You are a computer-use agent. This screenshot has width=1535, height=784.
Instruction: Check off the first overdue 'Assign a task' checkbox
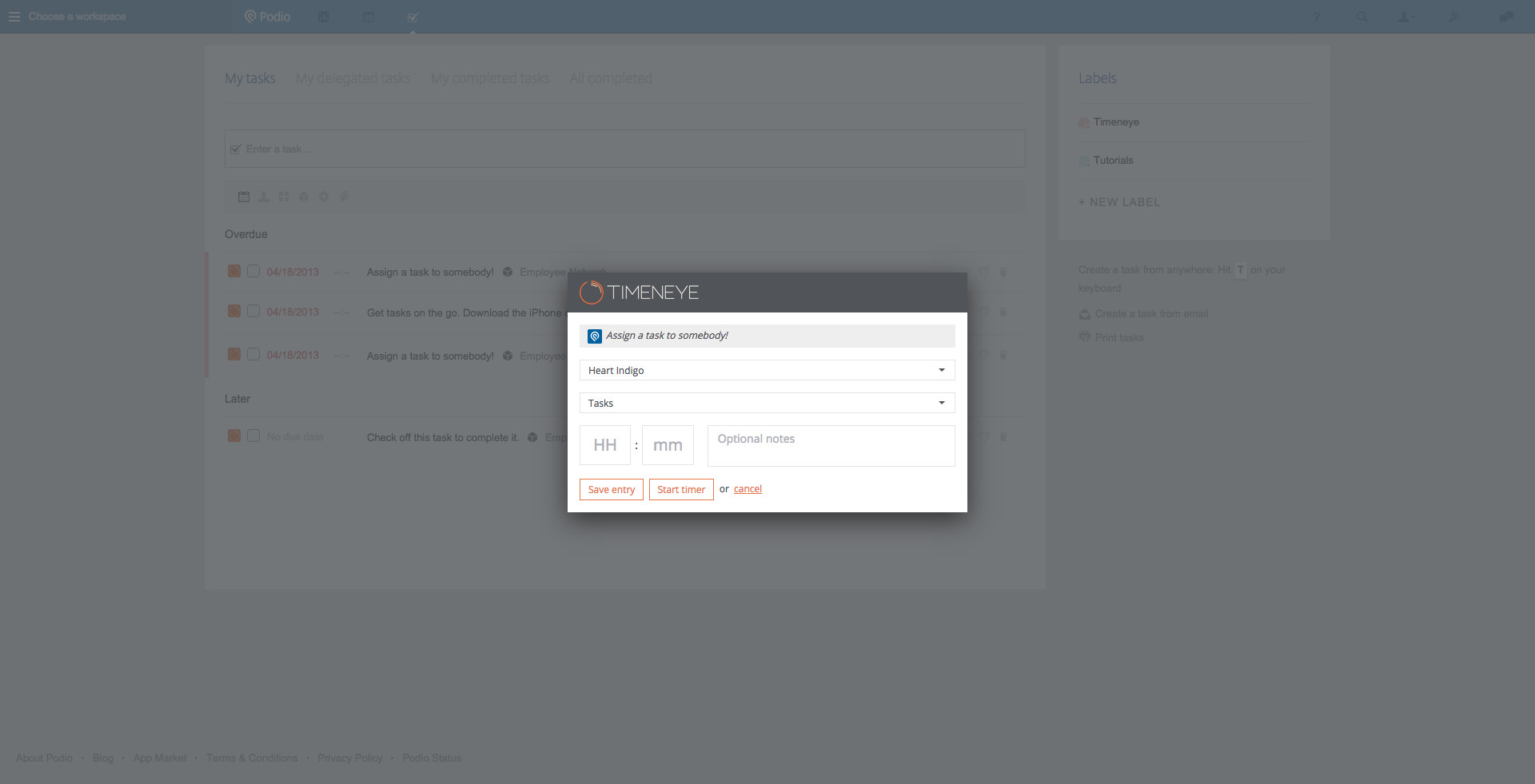(x=253, y=271)
